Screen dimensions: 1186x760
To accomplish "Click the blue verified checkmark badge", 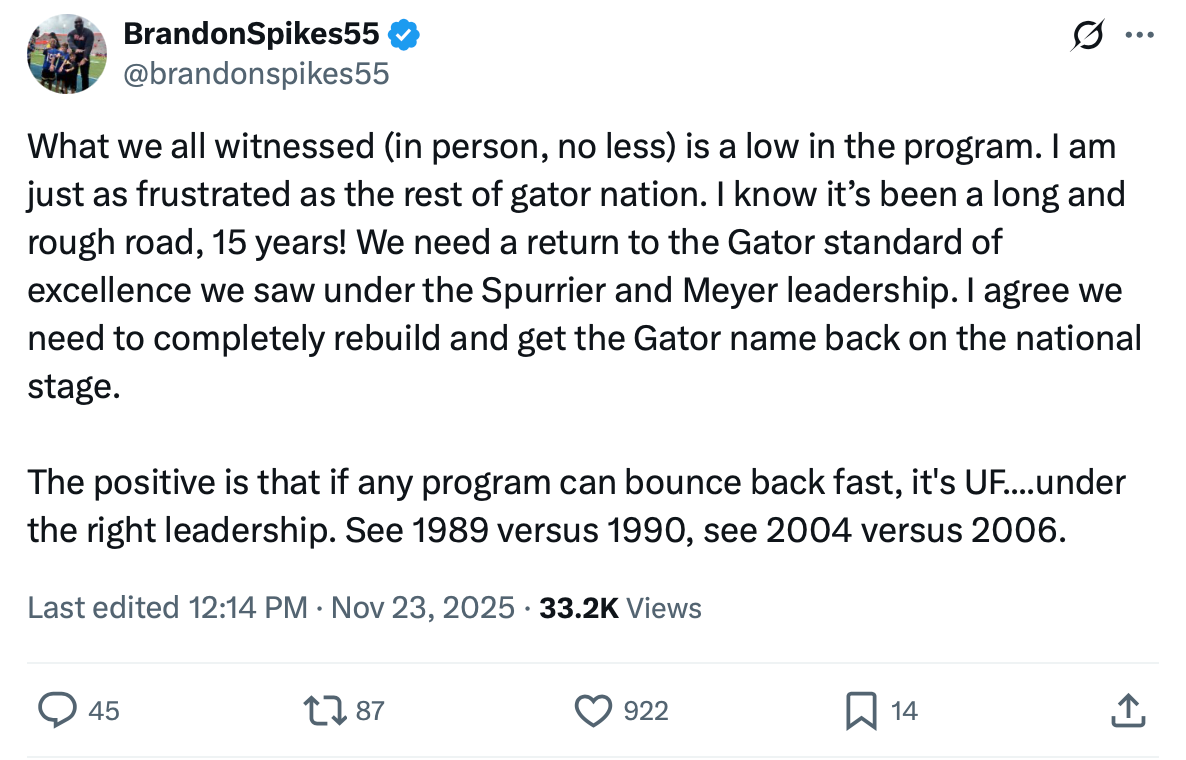I will [x=403, y=35].
